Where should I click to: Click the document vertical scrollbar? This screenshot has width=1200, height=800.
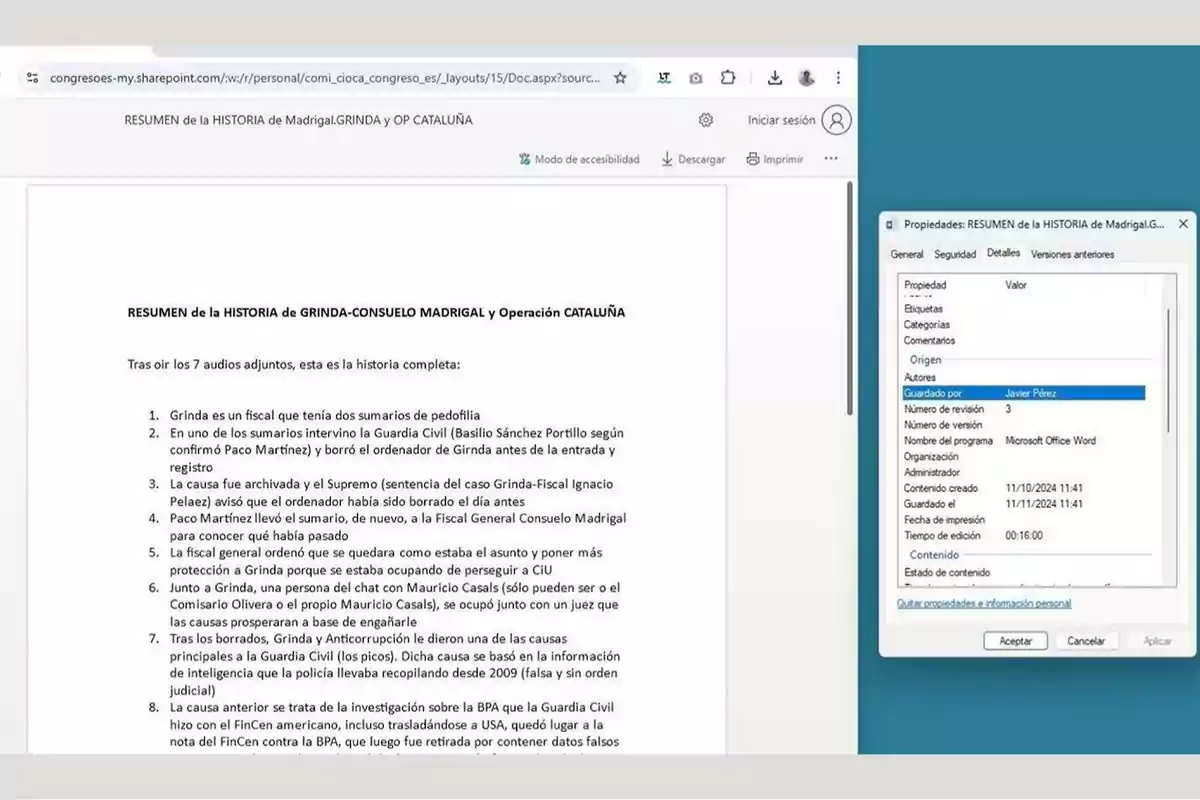point(850,298)
